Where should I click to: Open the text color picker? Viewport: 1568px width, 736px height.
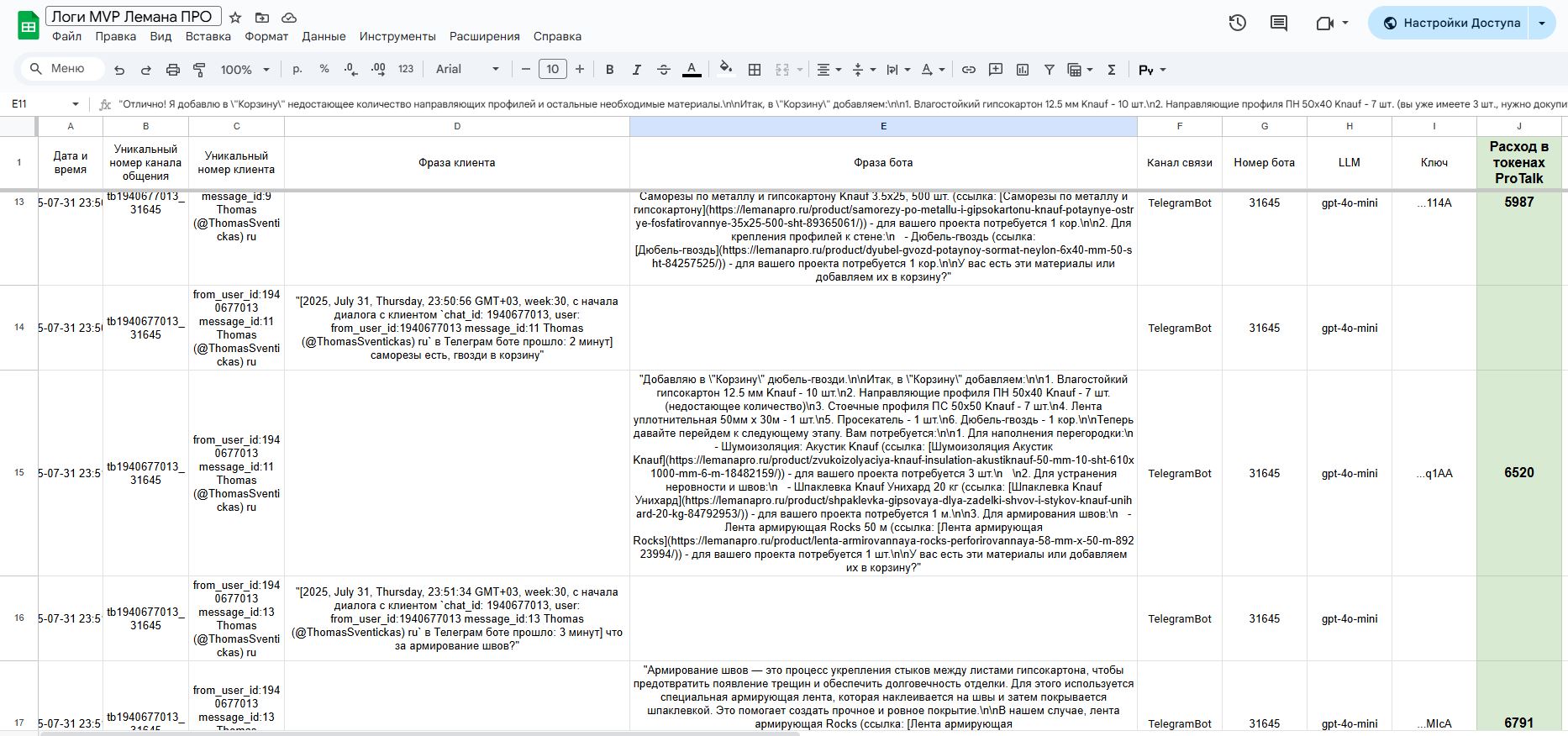click(692, 69)
